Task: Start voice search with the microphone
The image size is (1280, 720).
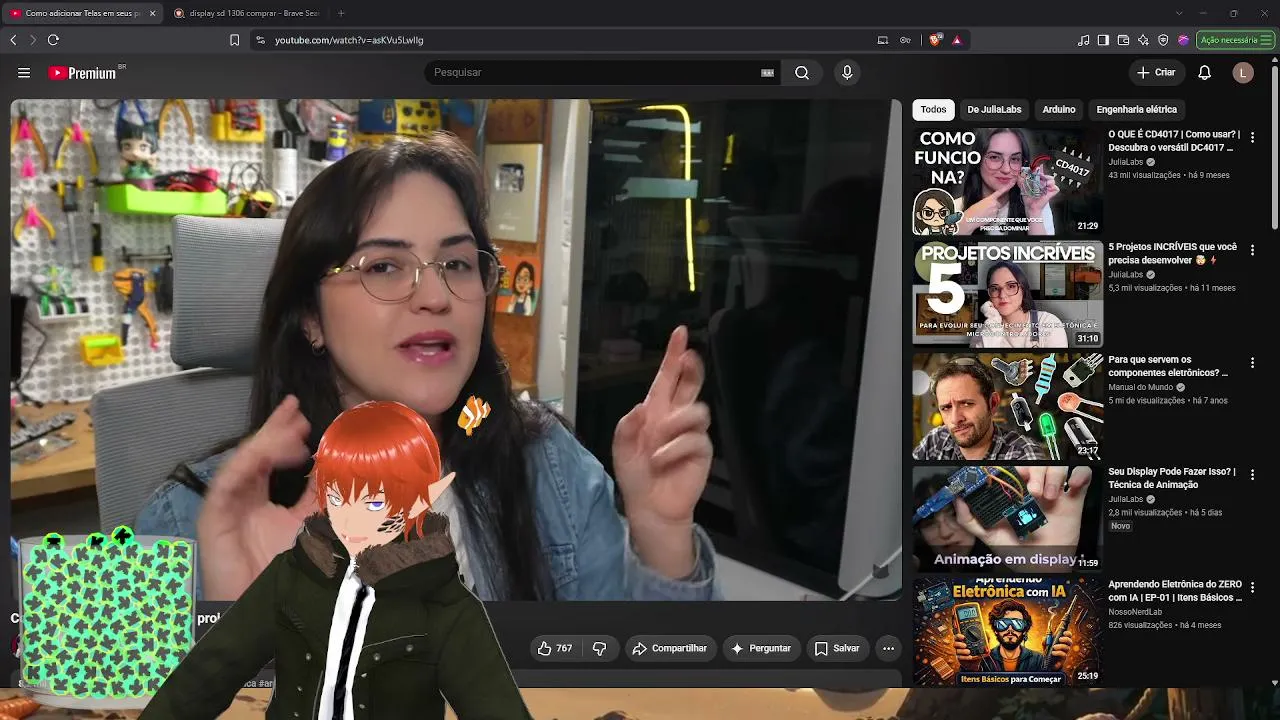Action: (847, 73)
